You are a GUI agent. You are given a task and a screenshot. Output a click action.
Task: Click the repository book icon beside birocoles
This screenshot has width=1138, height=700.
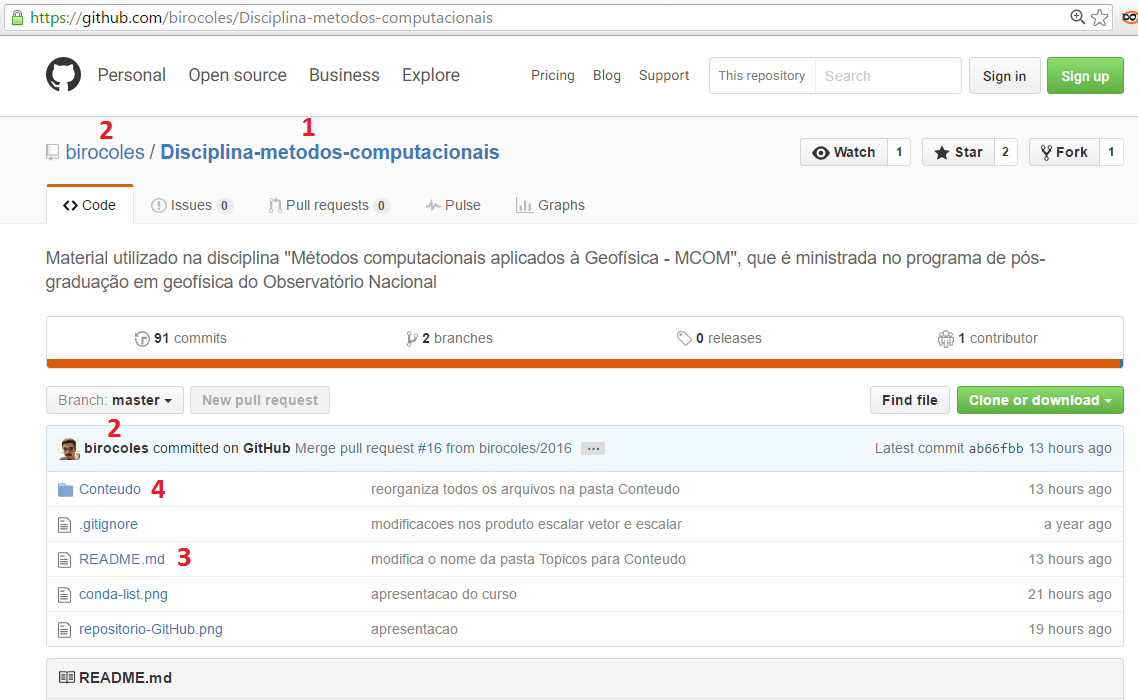(52, 152)
